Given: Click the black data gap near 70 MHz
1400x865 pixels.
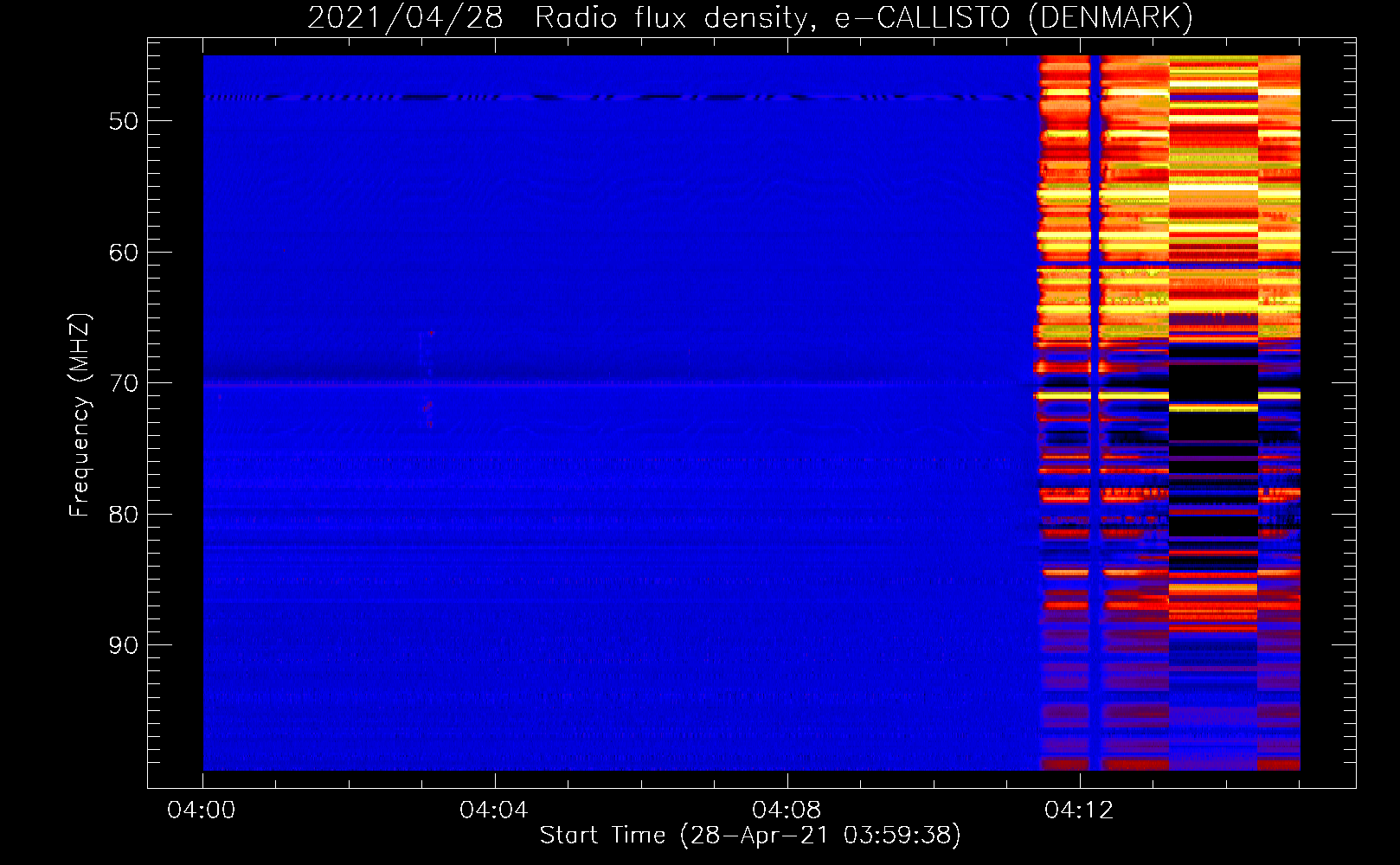Looking at the screenshot, I should (1213, 383).
